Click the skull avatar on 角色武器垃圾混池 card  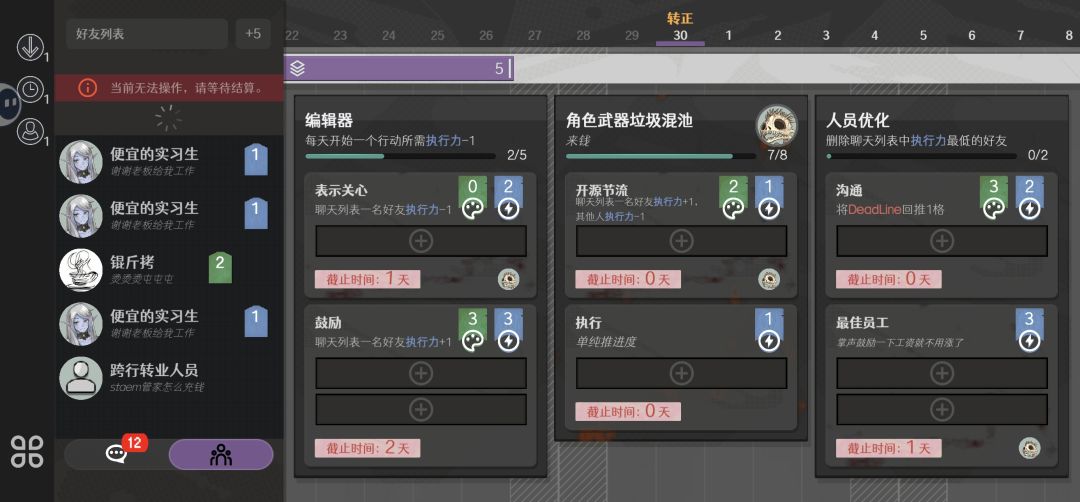(777, 126)
